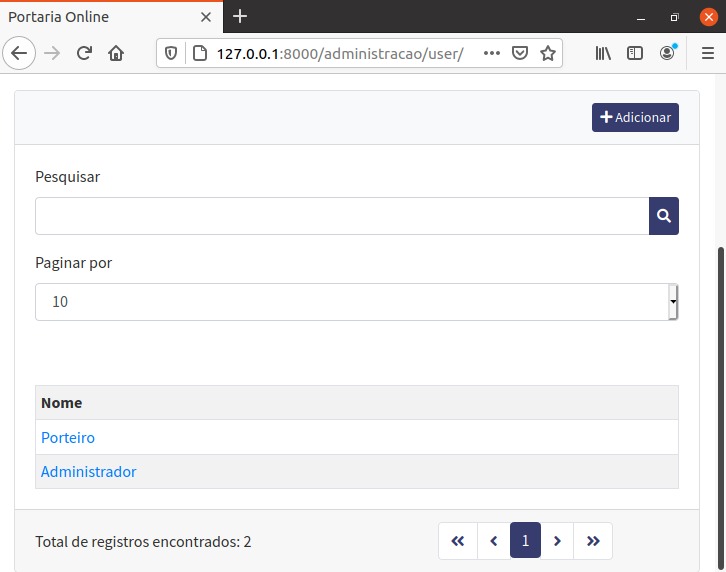The height and width of the screenshot is (572, 726).
Task: Go to previous results page
Action: coord(494,541)
